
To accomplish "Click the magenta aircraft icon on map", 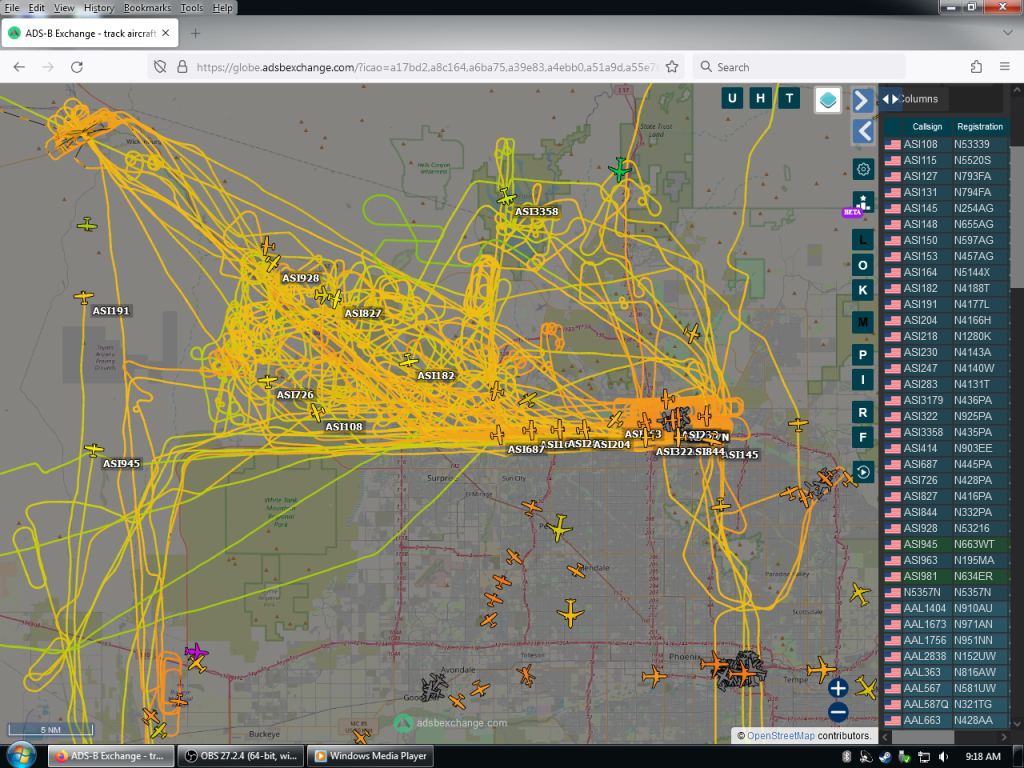I will pyautogui.click(x=195, y=651).
